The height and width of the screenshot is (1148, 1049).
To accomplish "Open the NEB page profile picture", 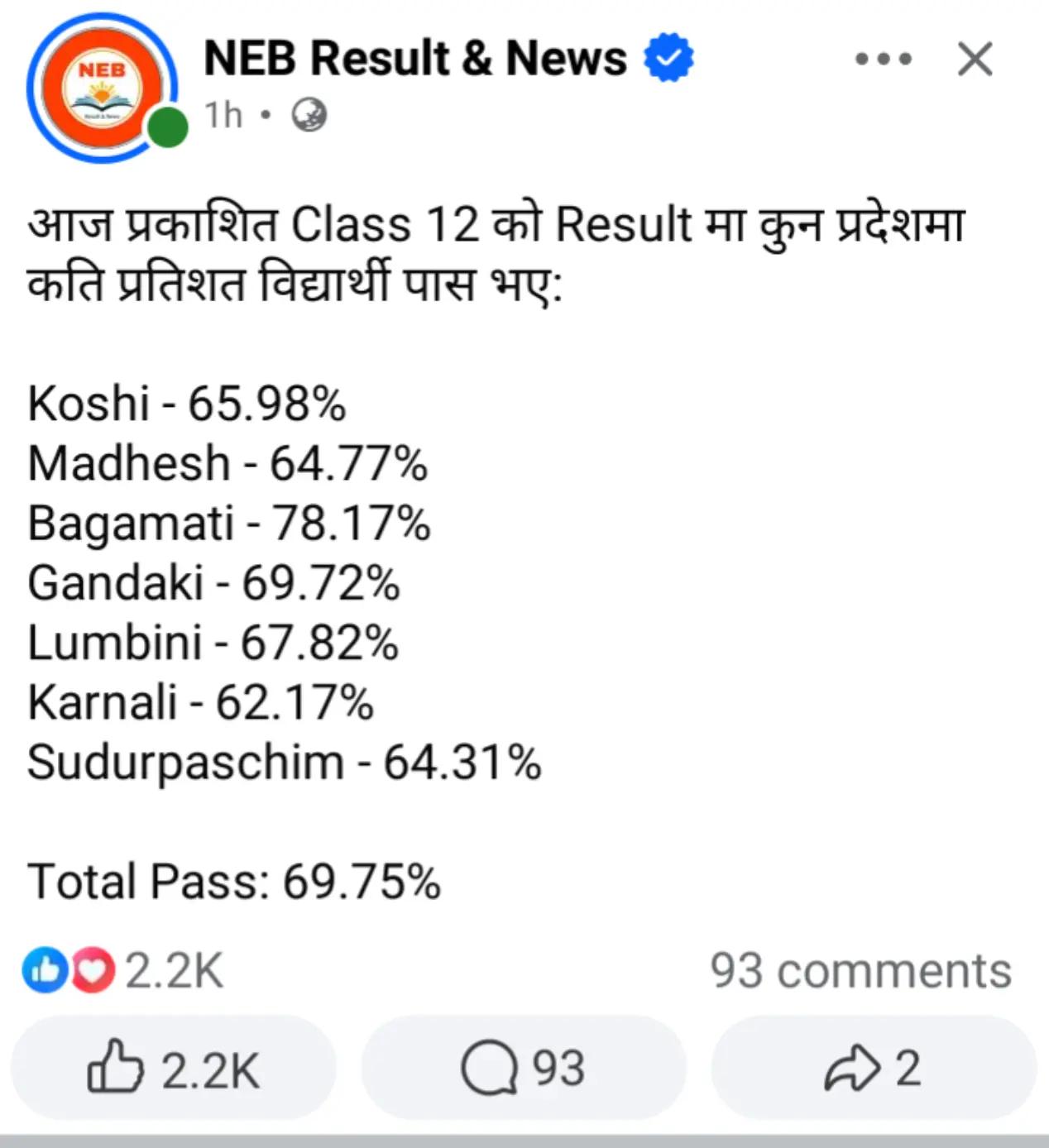I will tap(101, 88).
